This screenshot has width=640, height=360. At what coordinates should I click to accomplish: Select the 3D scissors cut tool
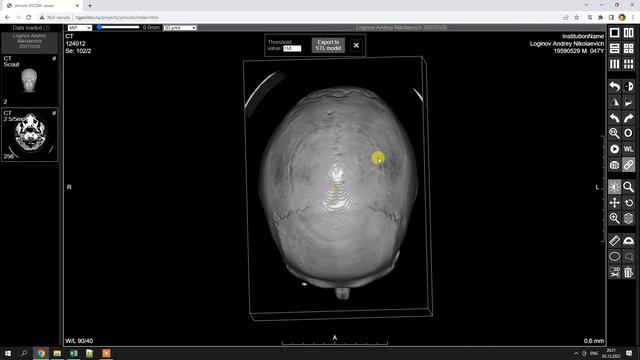(x=614, y=272)
